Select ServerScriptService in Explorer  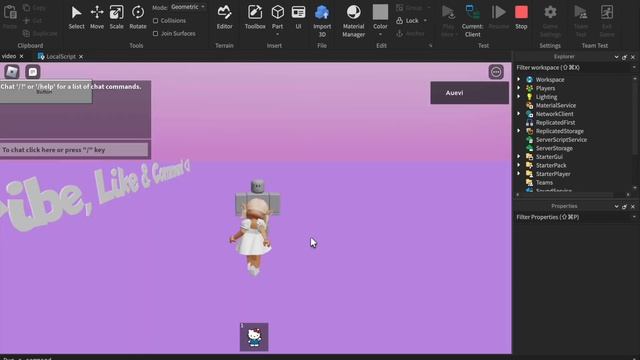point(561,140)
